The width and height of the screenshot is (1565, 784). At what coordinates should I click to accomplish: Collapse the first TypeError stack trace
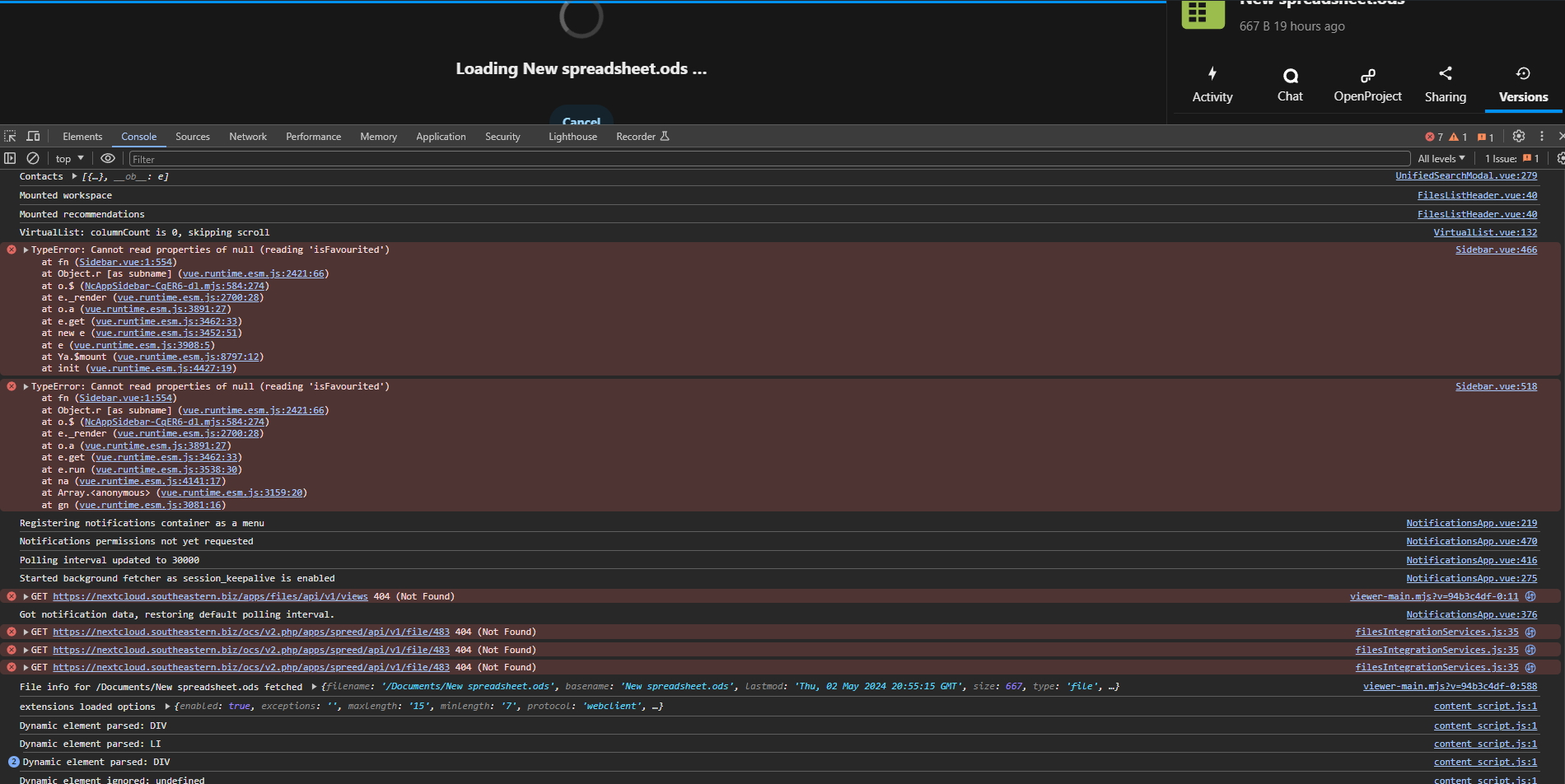[26, 250]
